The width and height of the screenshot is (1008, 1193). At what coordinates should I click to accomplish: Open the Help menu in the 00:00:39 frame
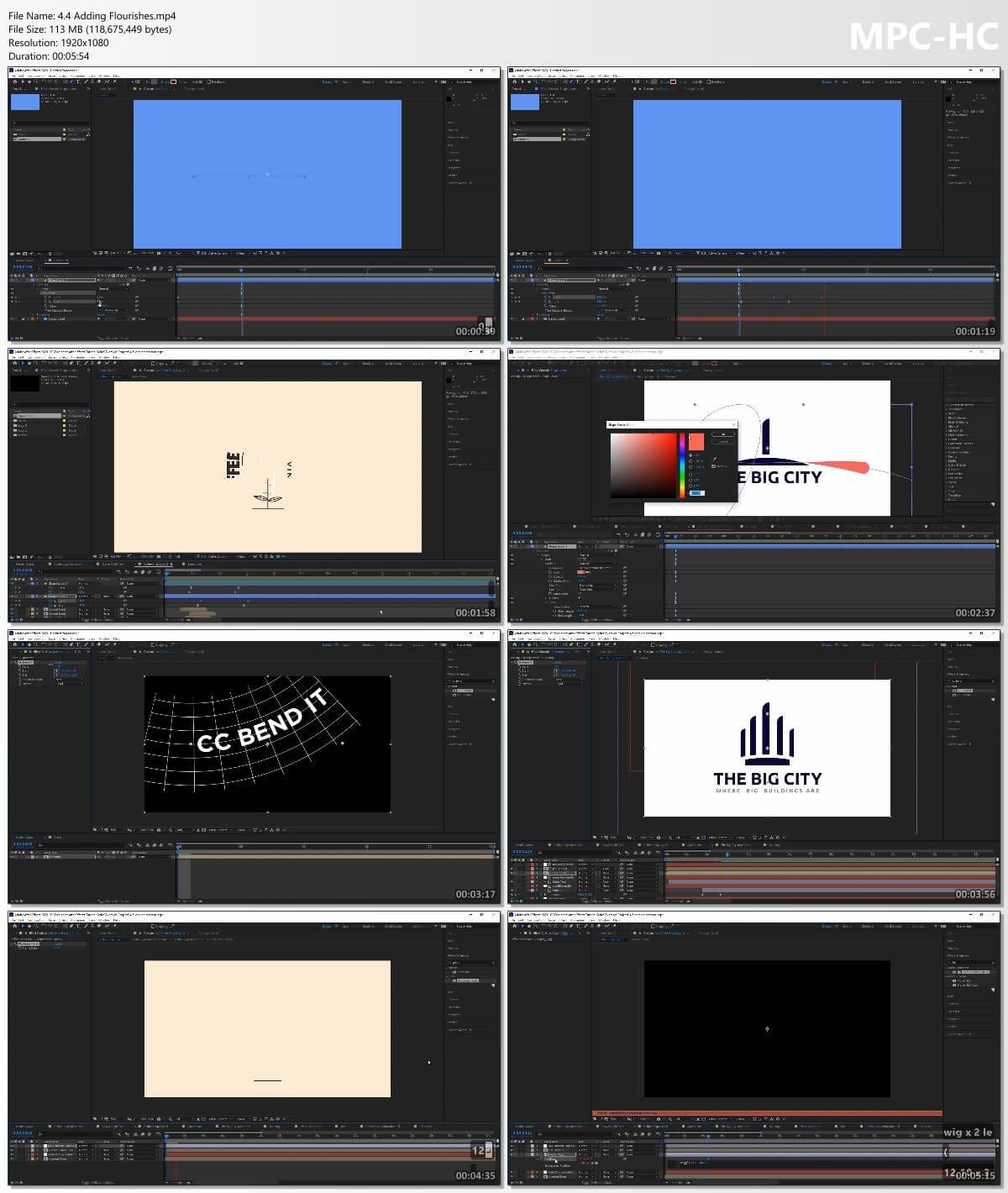point(116,76)
